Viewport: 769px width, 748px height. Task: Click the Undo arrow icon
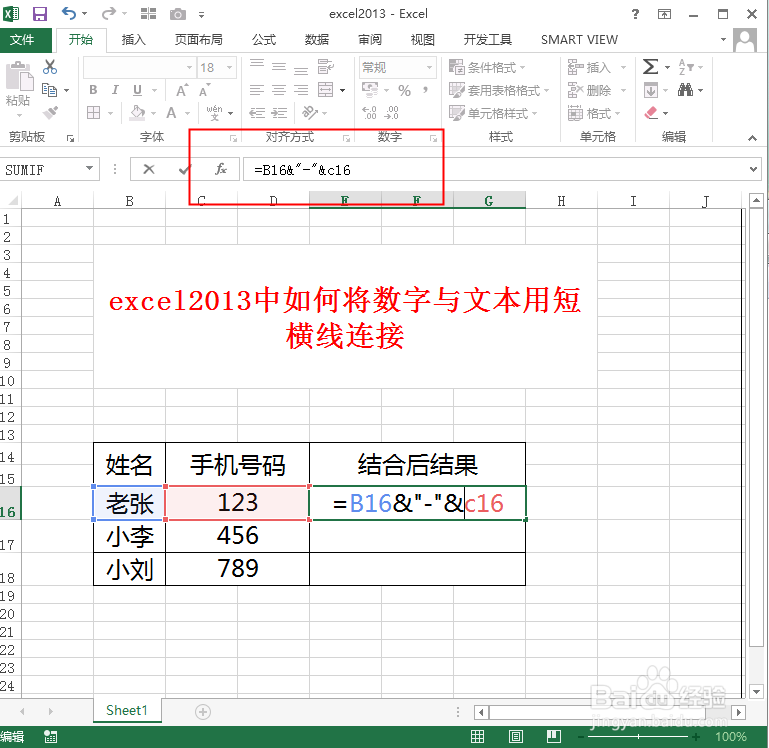69,14
